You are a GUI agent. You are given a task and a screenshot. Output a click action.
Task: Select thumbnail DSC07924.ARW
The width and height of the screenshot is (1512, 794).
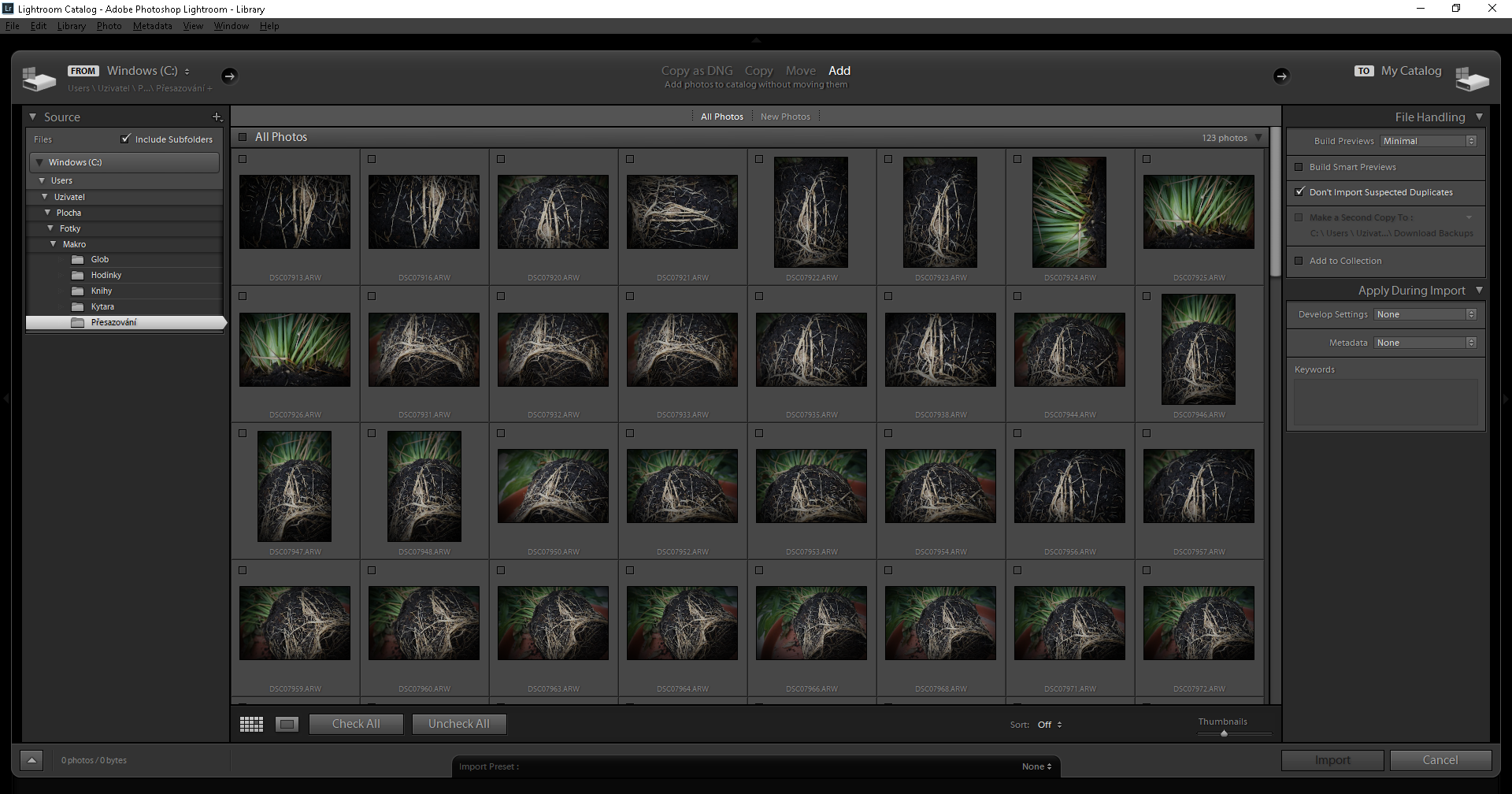pyautogui.click(x=1069, y=212)
